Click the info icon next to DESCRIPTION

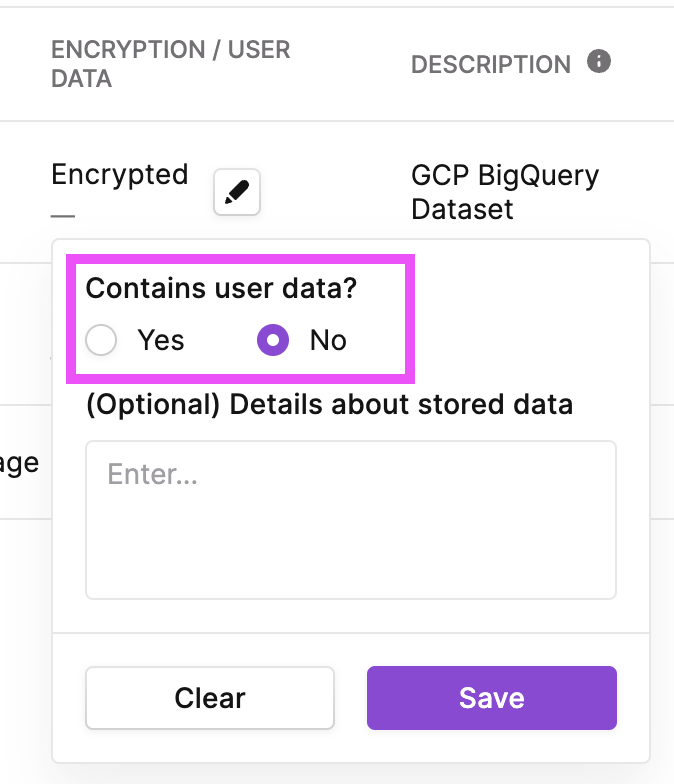[598, 62]
